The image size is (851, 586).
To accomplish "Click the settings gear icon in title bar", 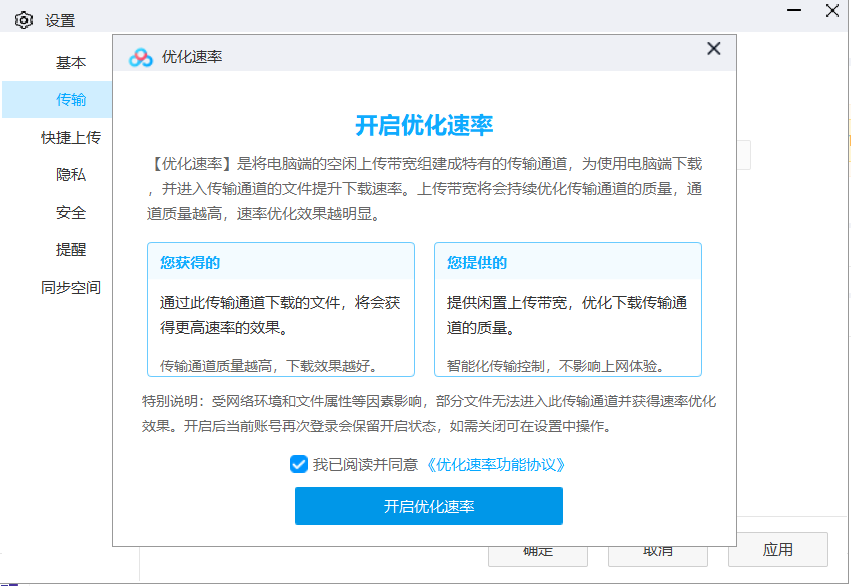I will click(x=24, y=20).
